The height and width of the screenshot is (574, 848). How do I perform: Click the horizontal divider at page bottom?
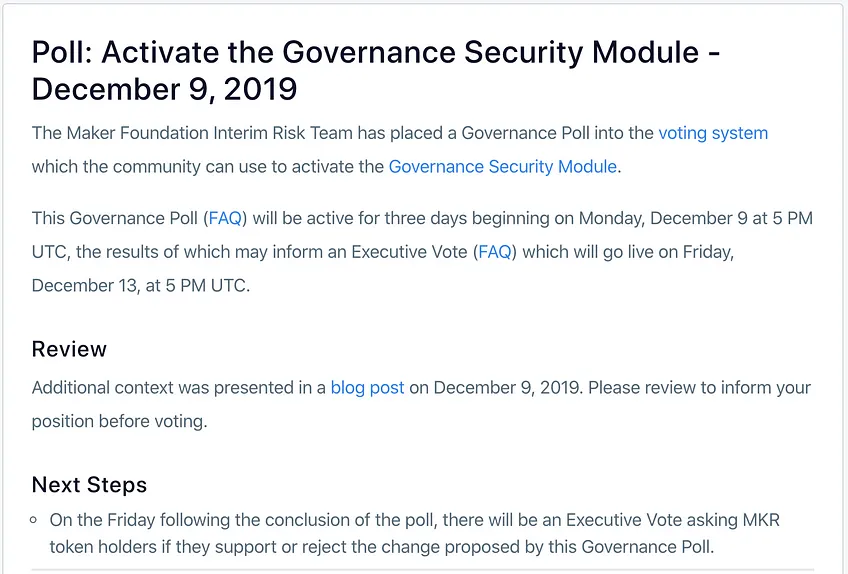(x=422, y=569)
